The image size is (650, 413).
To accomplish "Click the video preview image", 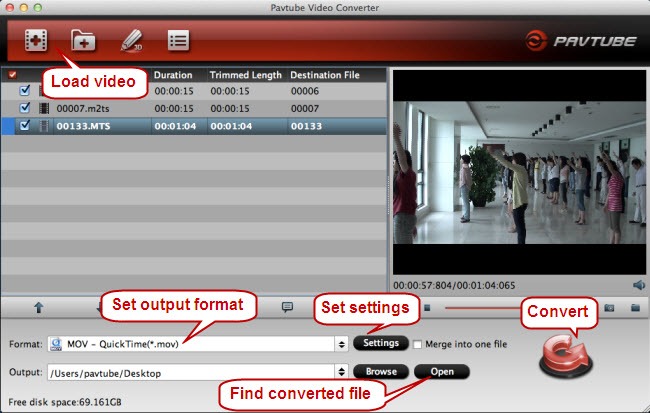I will tap(519, 172).
